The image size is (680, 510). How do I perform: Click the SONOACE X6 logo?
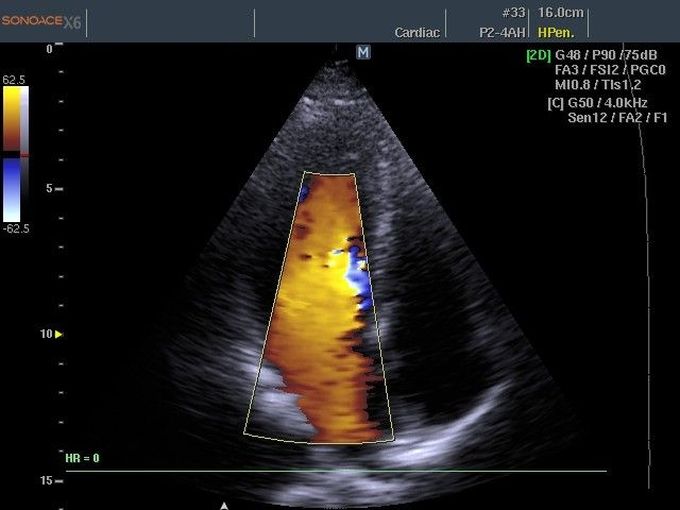41,20
